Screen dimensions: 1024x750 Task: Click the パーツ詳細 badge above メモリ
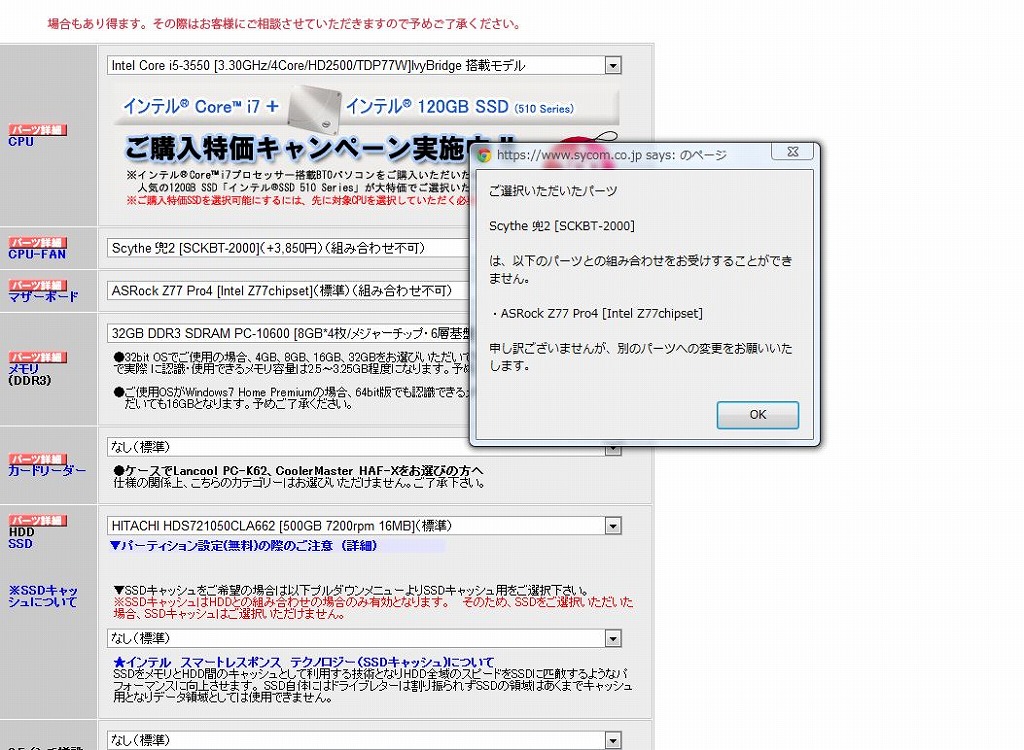37,357
